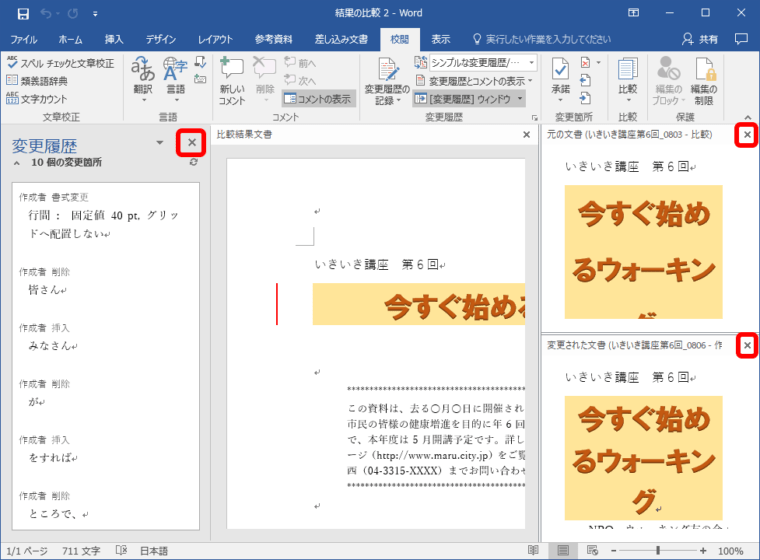Switch to the デザイン tab
Viewport: 760px width, 560px height.
pyautogui.click(x=160, y=39)
